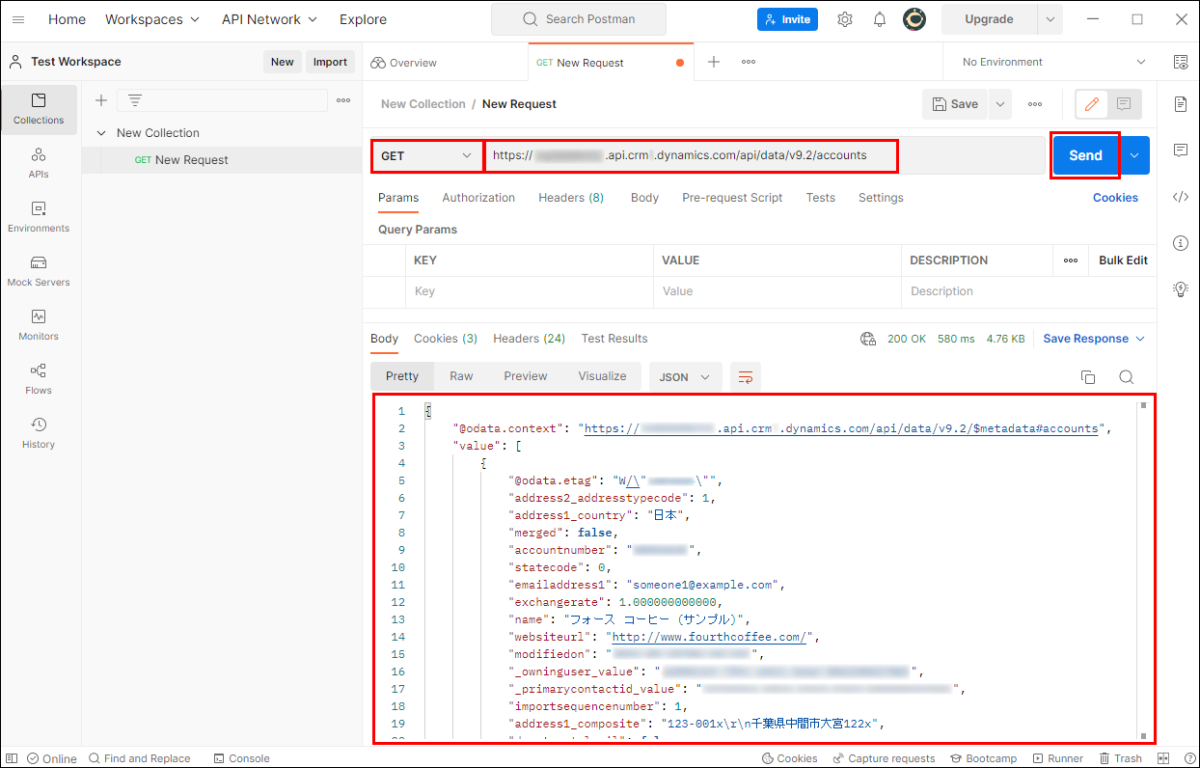1200x768 pixels.
Task: Search within the response body
Action: 1126,377
